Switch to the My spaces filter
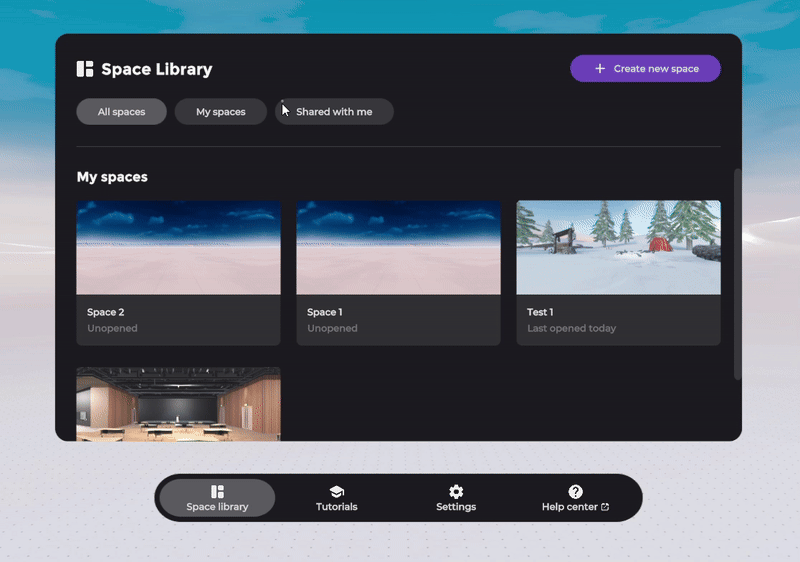 point(220,112)
